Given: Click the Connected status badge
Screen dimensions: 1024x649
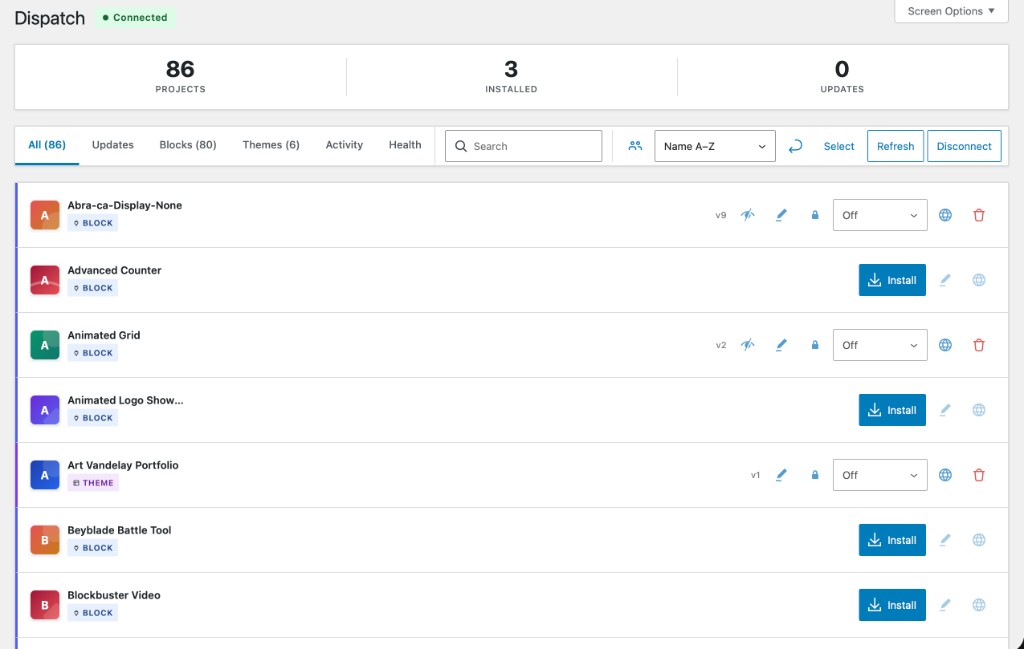Looking at the screenshot, I should (135, 18).
